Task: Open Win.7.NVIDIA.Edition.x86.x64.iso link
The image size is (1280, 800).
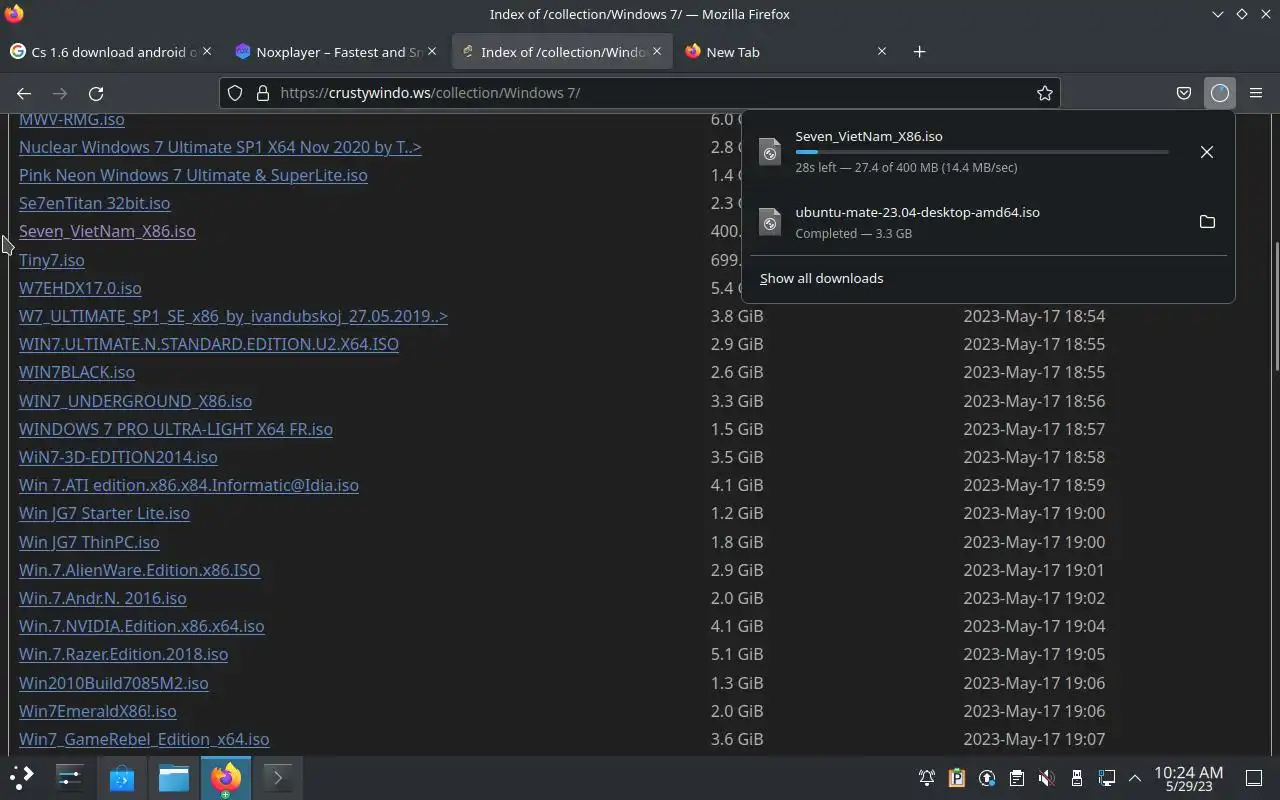Action: tap(142, 626)
